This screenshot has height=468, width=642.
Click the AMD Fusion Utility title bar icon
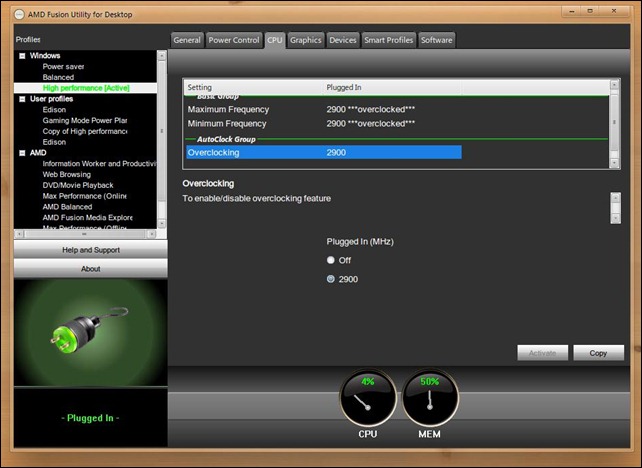point(19,14)
